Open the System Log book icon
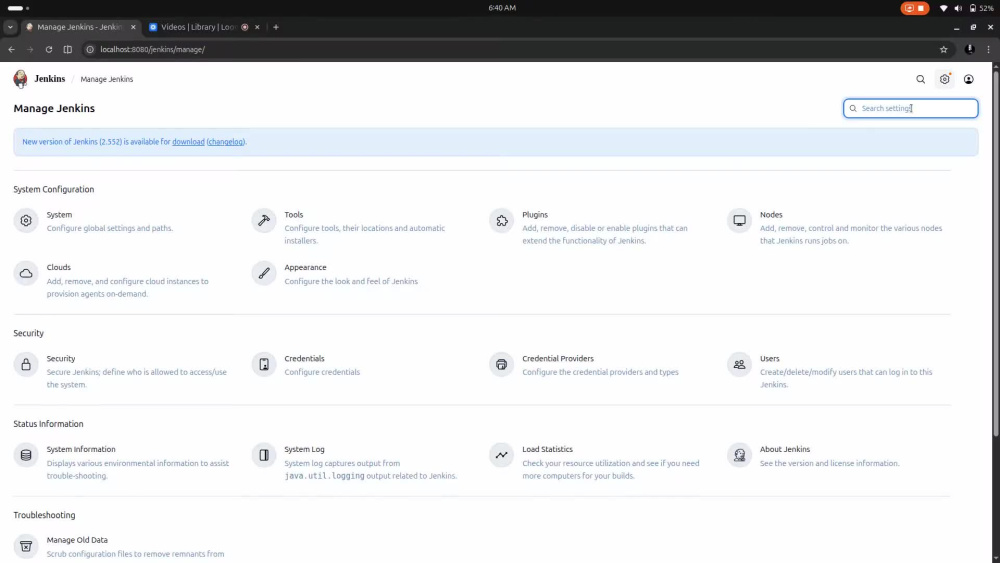1000x563 pixels. tap(263, 455)
